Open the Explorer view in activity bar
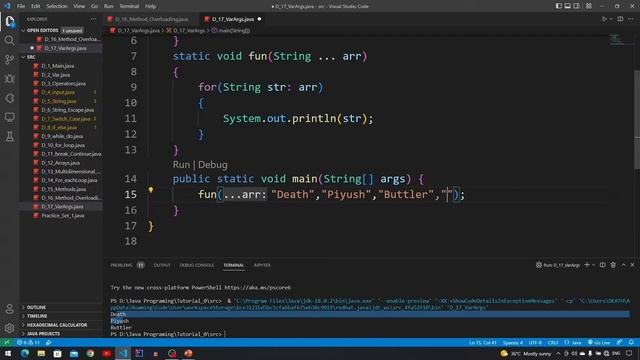Image resolution: width=640 pixels, height=360 pixels. coord(9,22)
